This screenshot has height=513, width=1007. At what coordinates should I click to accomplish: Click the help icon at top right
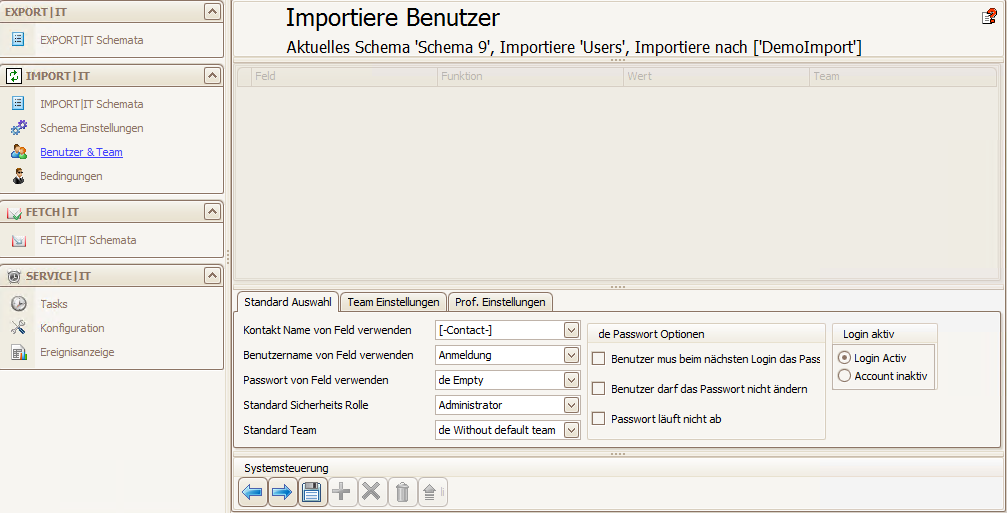(989, 17)
